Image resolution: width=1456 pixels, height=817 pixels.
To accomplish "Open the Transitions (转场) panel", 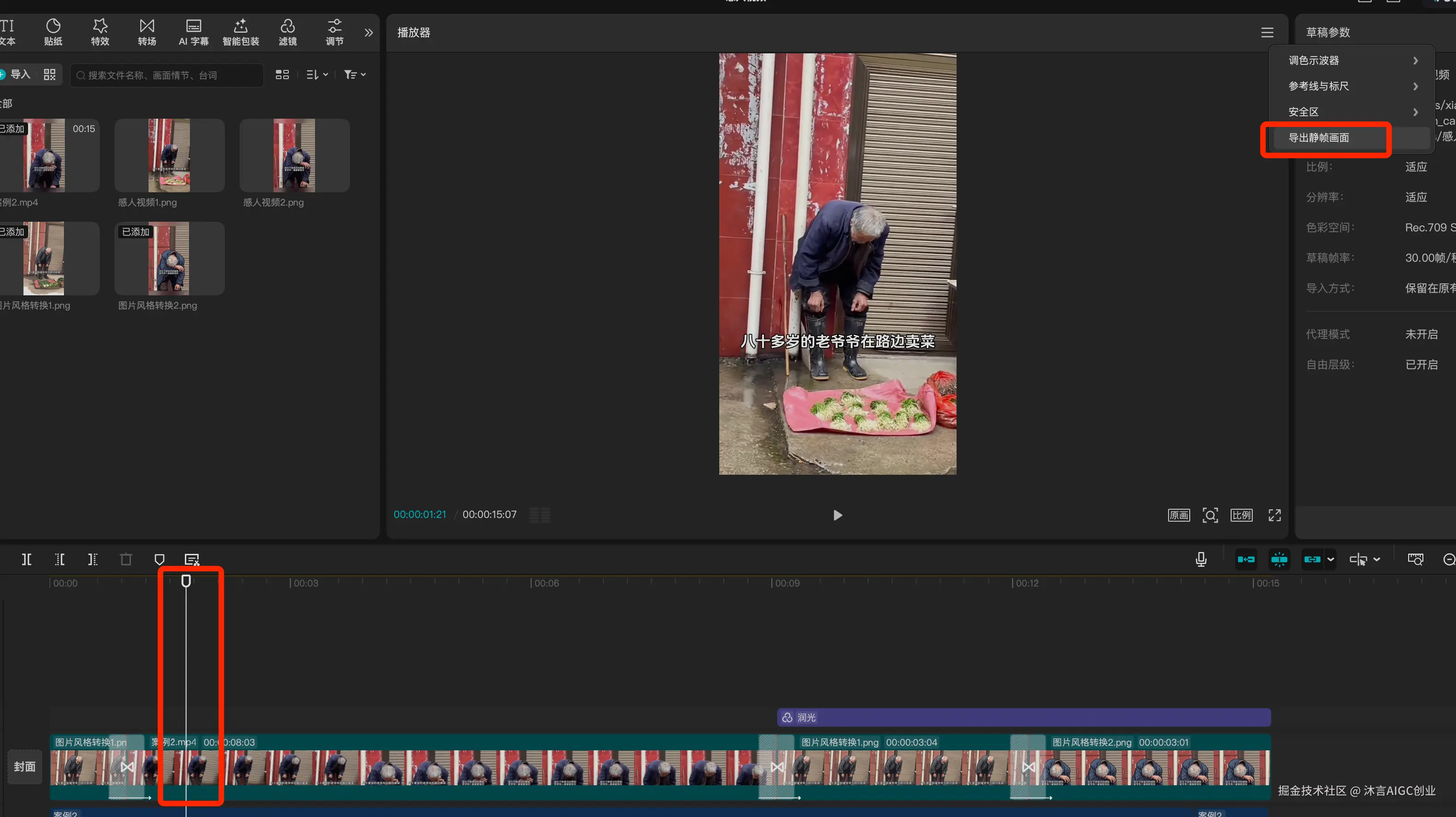I will click(147, 32).
